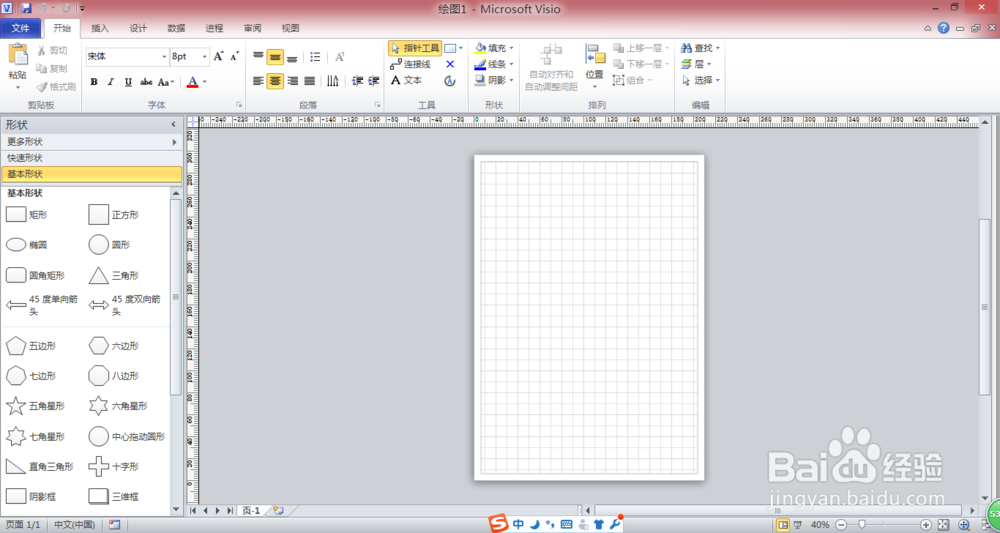Select the Text (文本) tool
1000x533 pixels.
(406, 80)
